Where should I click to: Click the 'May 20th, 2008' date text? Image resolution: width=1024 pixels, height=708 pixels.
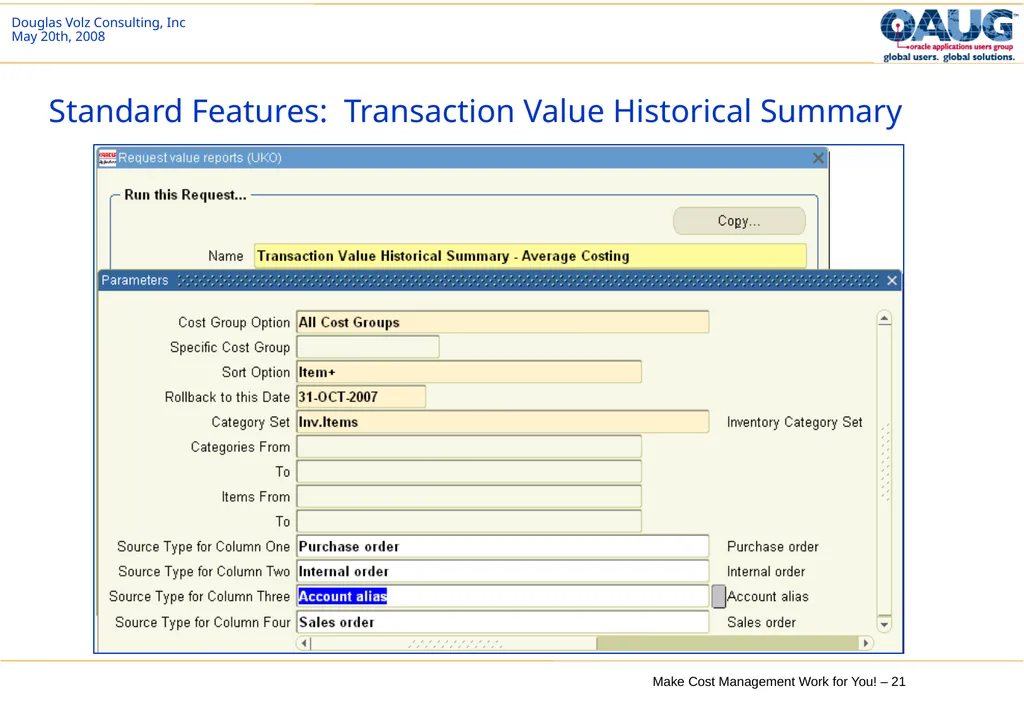58,37
